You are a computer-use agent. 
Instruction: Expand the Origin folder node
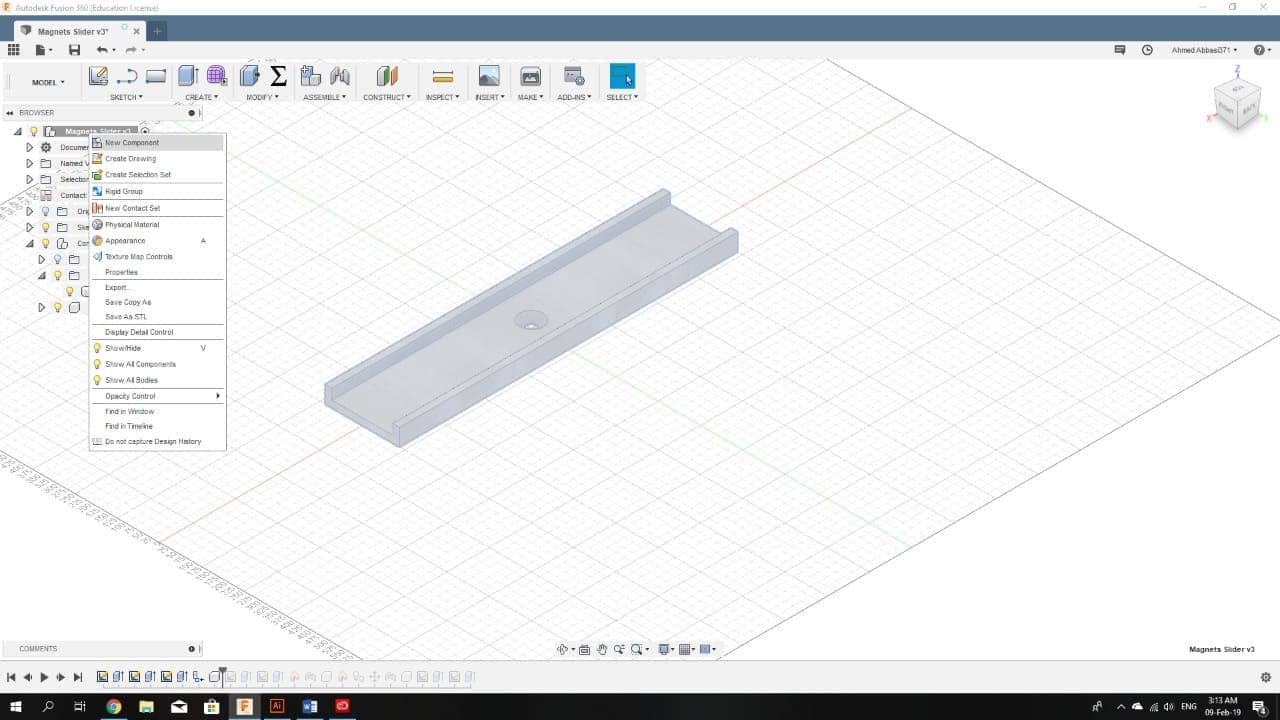(29, 211)
